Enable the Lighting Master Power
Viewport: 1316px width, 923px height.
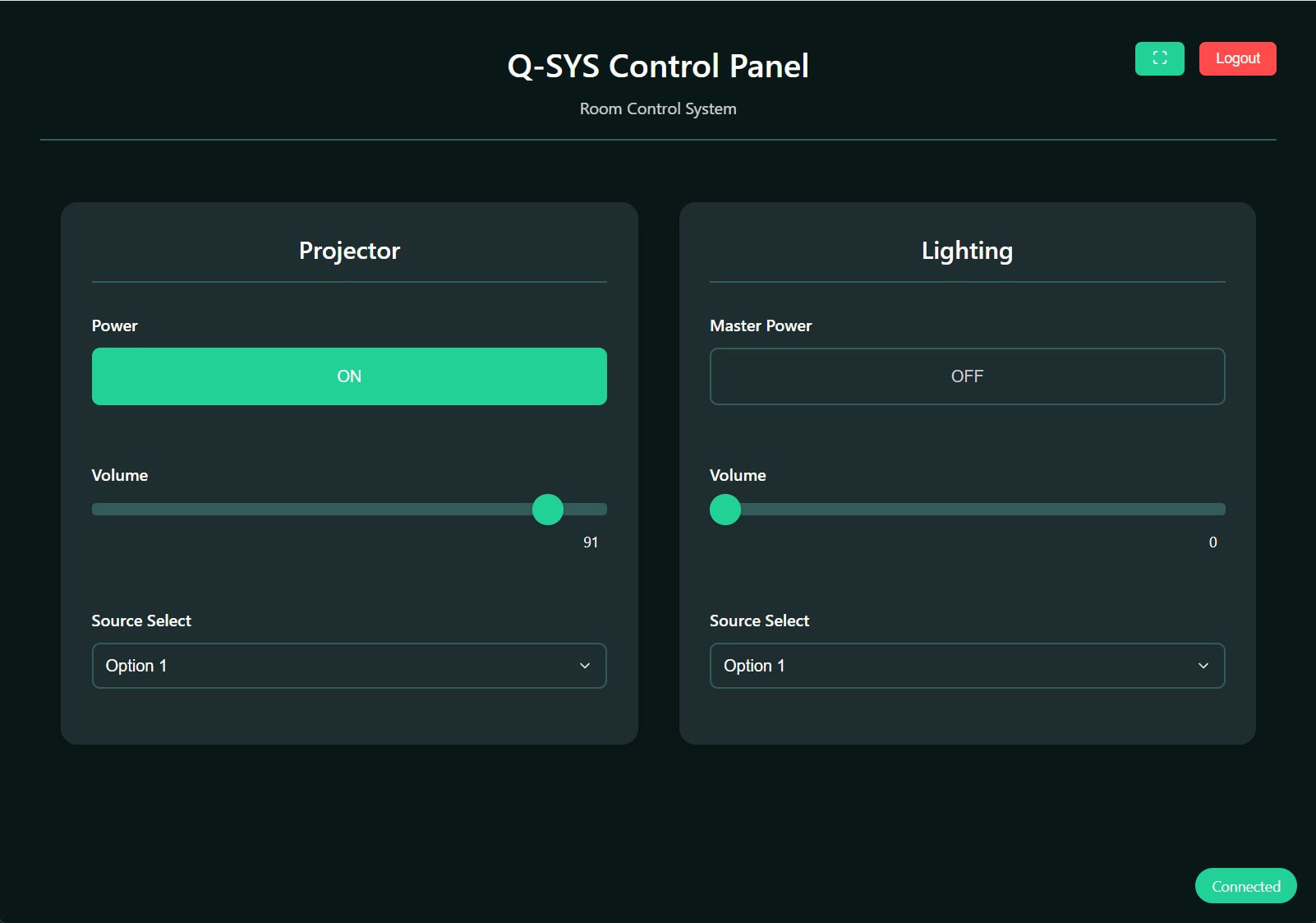967,376
